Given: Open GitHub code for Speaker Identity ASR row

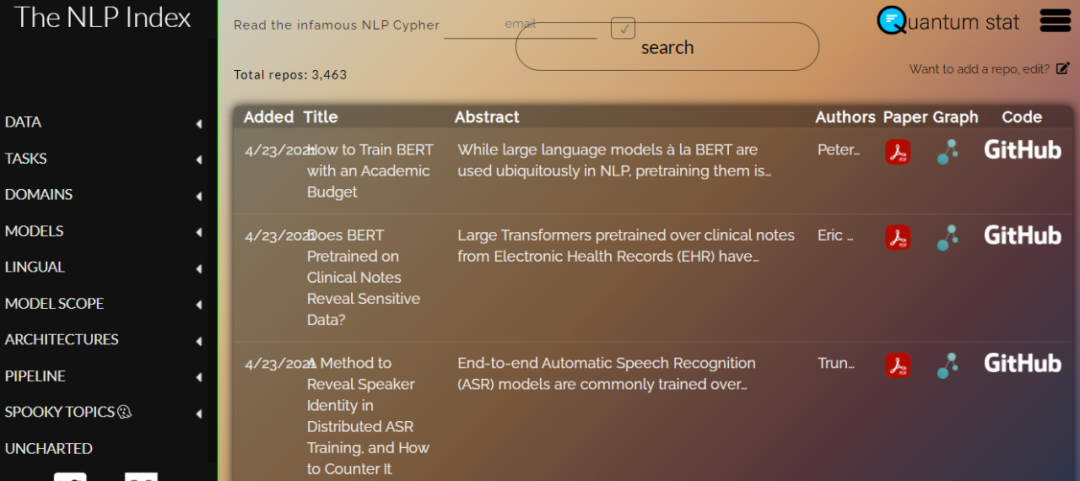Looking at the screenshot, I should 1022,363.
